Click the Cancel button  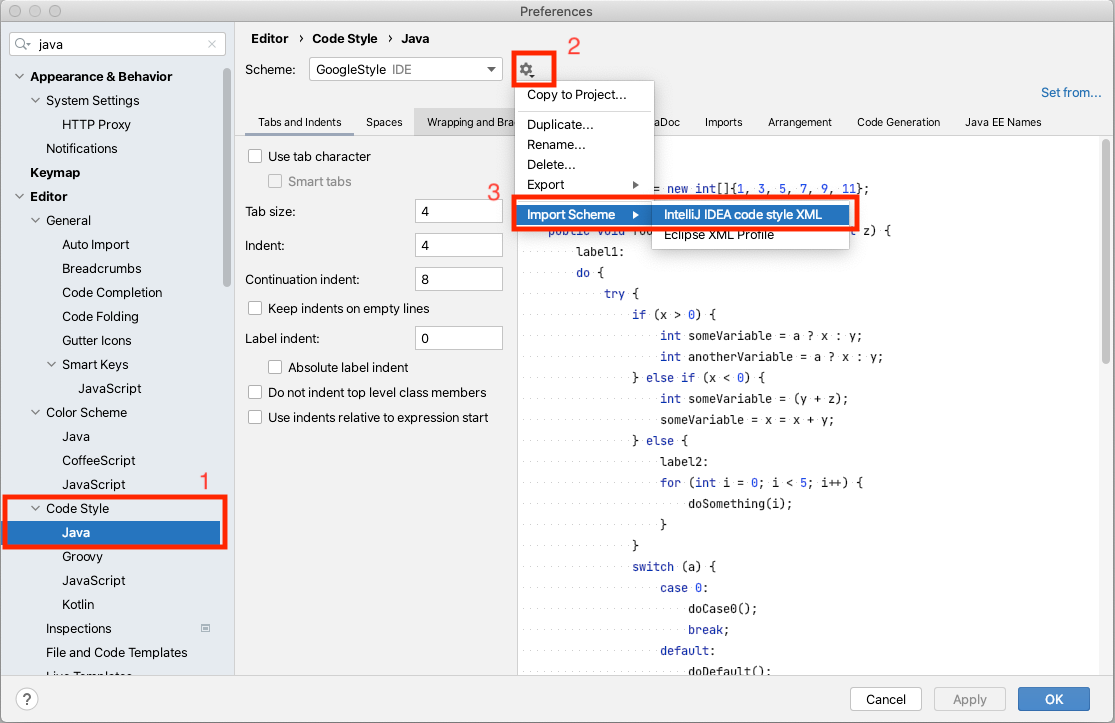(885, 700)
